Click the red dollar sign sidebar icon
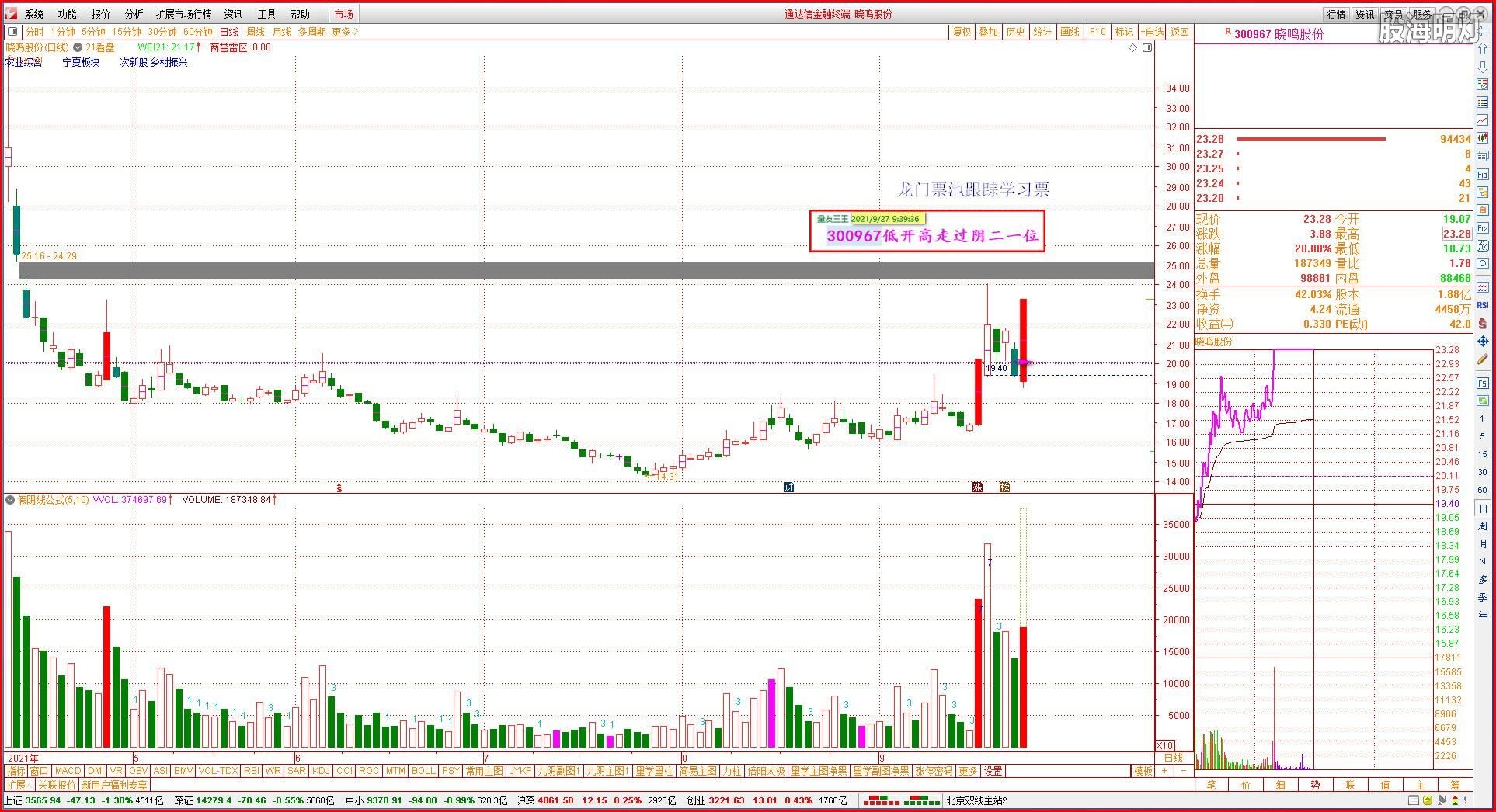 (1483, 322)
